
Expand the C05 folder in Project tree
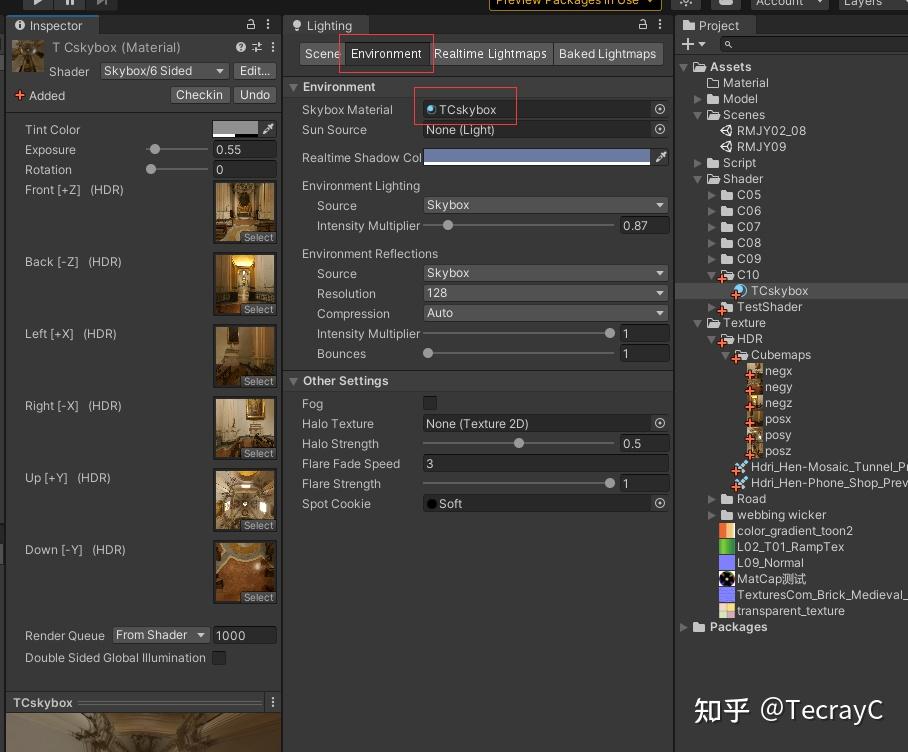pos(710,195)
